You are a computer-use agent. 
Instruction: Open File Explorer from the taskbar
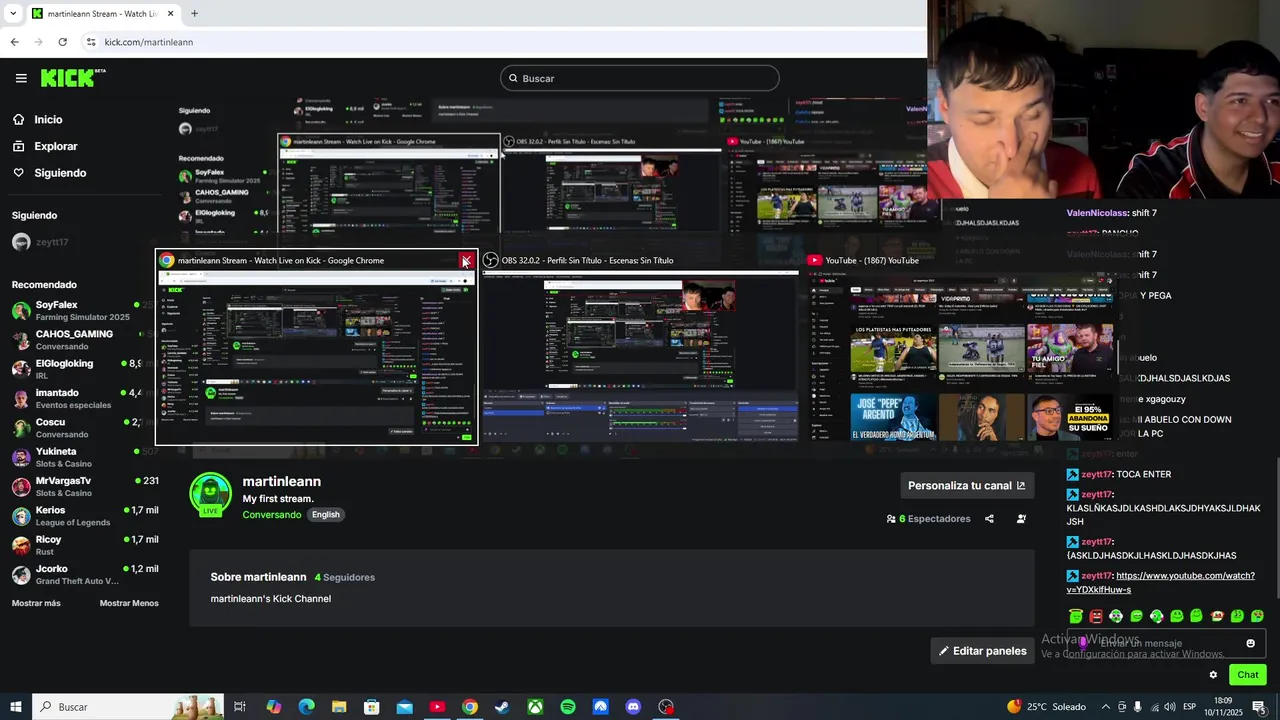(x=339, y=707)
